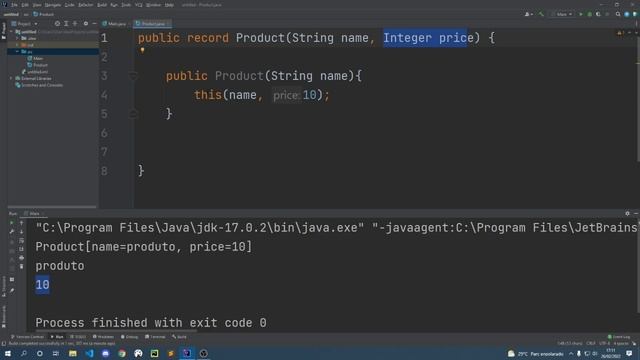Select the Main class in project tree
Viewport: 640px width, 360px height.
click(35, 58)
